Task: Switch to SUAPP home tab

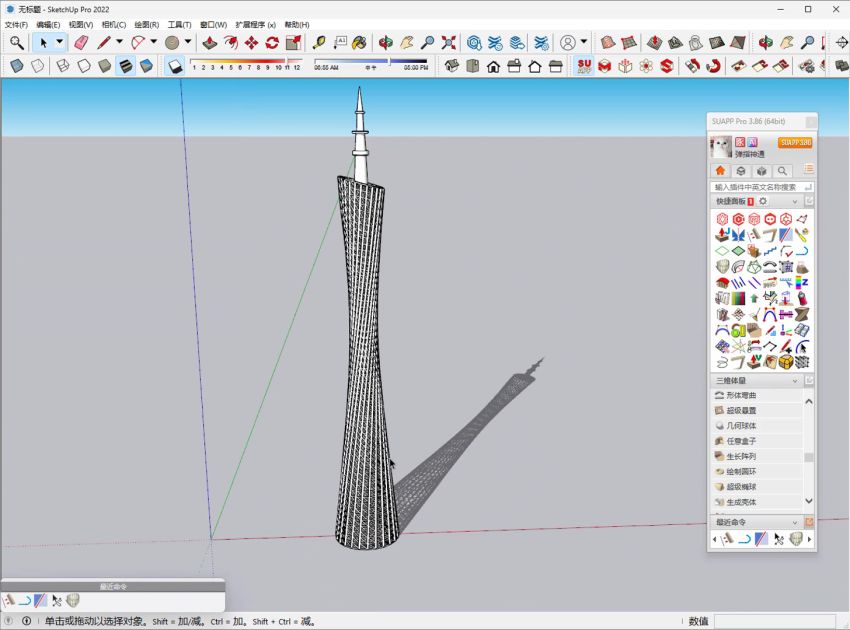Action: 720,171
